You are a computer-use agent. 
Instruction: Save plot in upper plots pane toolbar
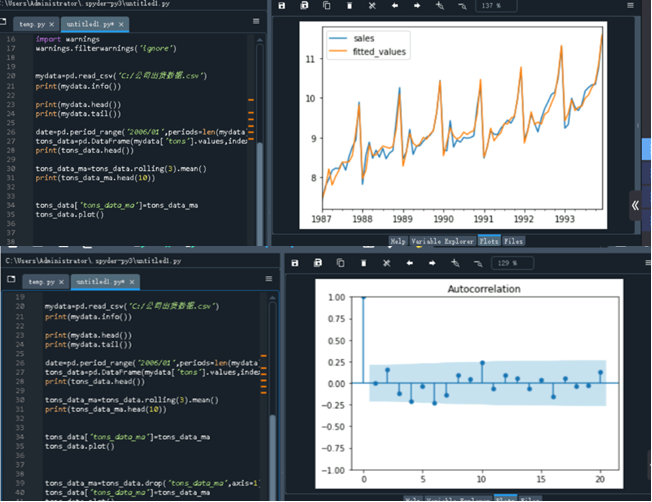(x=282, y=5)
